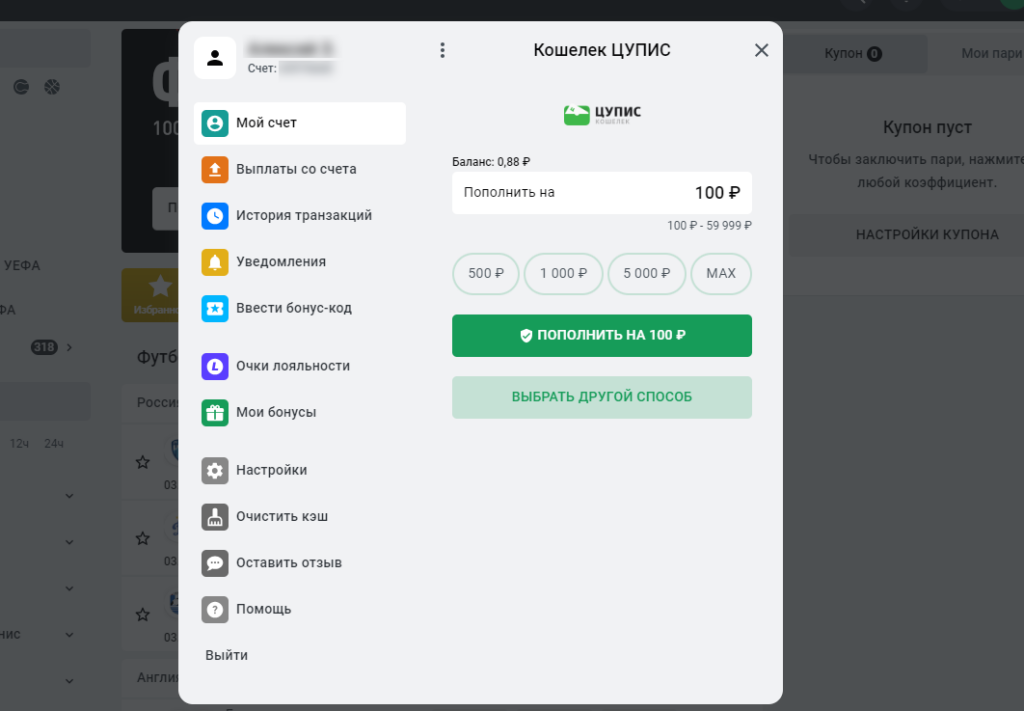
Task: Click the Оставить отзыв chat bubble icon
Action: [x=215, y=563]
